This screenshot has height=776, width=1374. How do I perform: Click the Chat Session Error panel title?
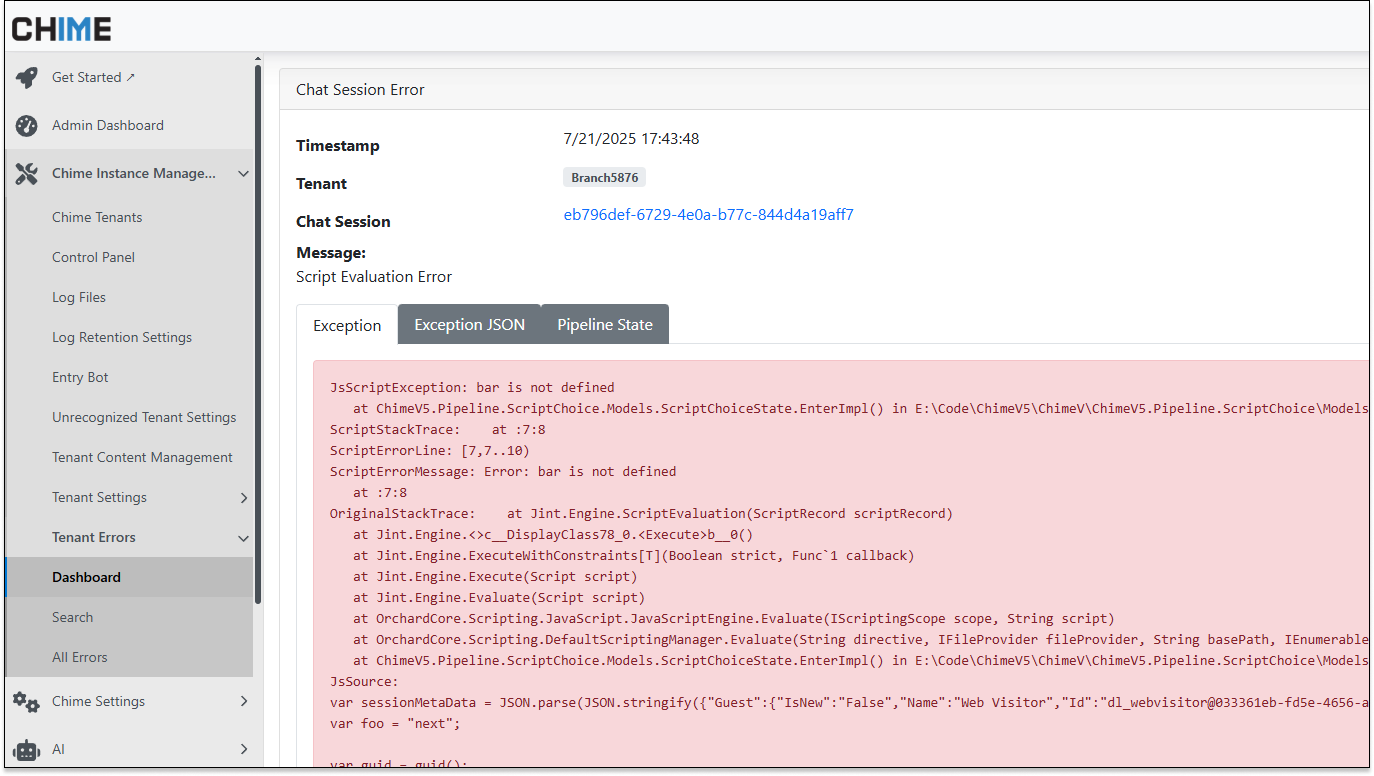click(x=360, y=89)
